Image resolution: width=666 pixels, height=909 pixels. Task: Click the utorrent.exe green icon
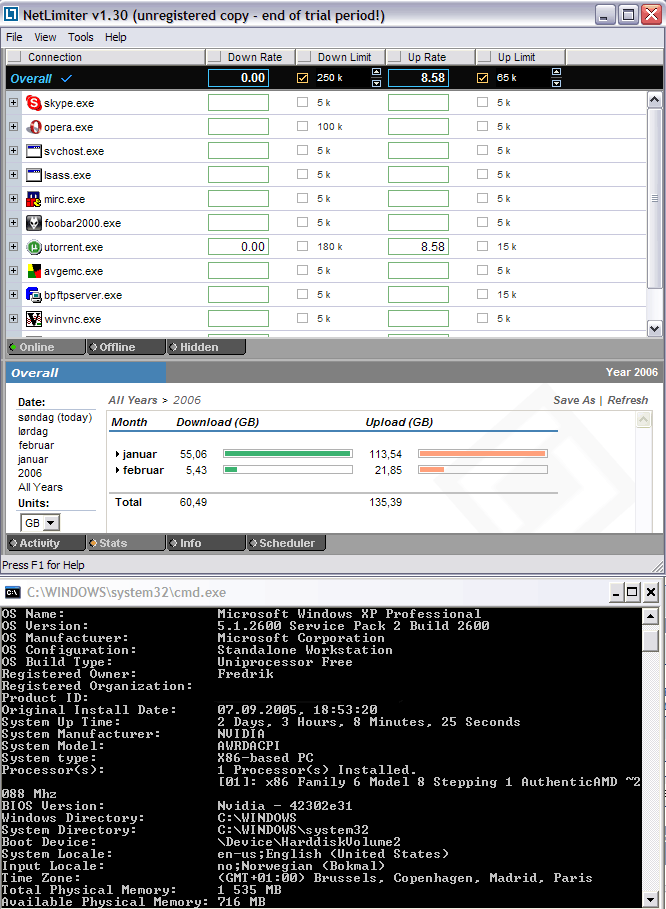click(x=34, y=247)
